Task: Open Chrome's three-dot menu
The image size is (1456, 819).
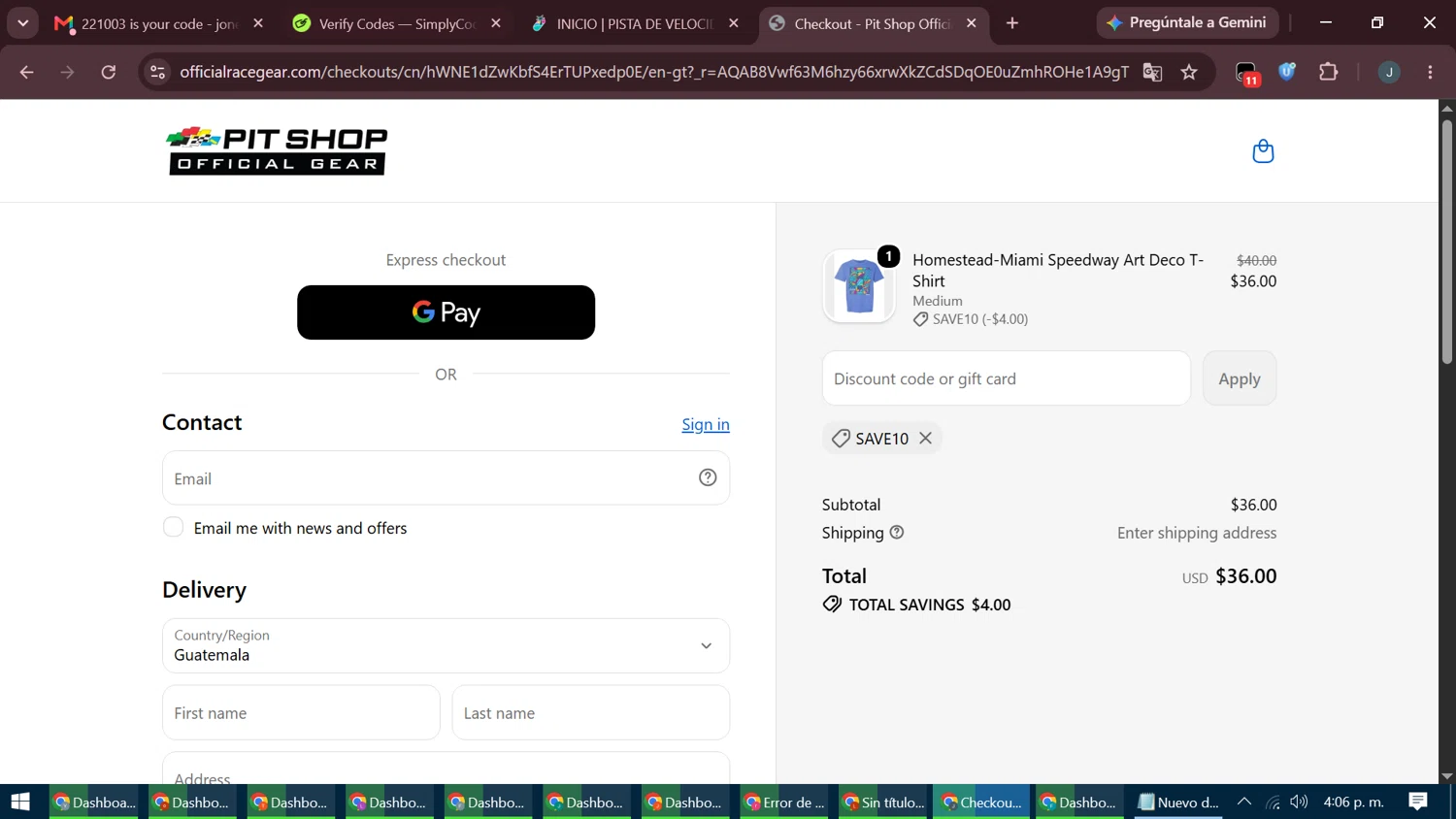Action: [1430, 72]
